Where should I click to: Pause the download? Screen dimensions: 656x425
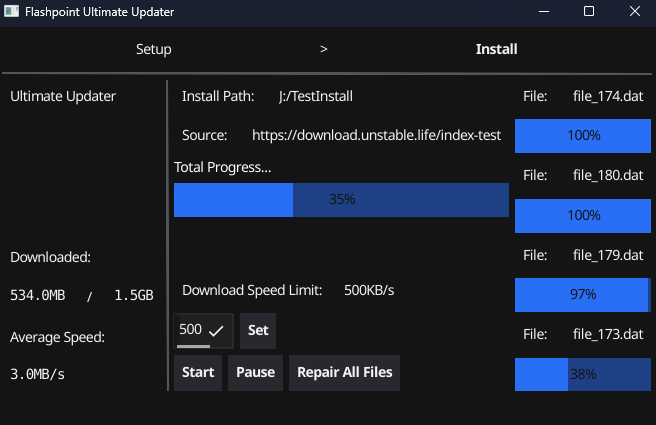click(255, 373)
